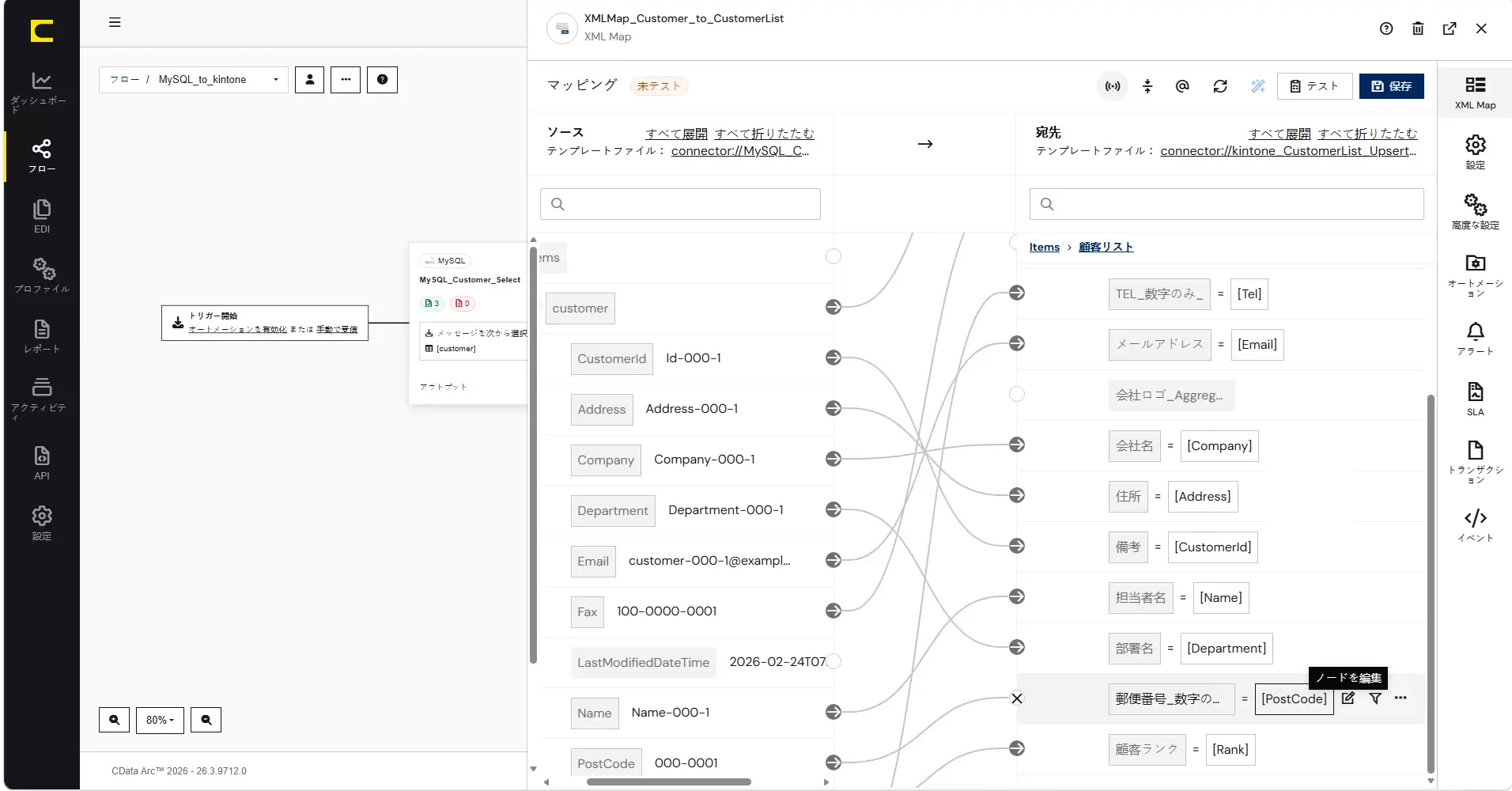Open the API sidebar section
This screenshot has width=1512, height=791.
(x=41, y=463)
